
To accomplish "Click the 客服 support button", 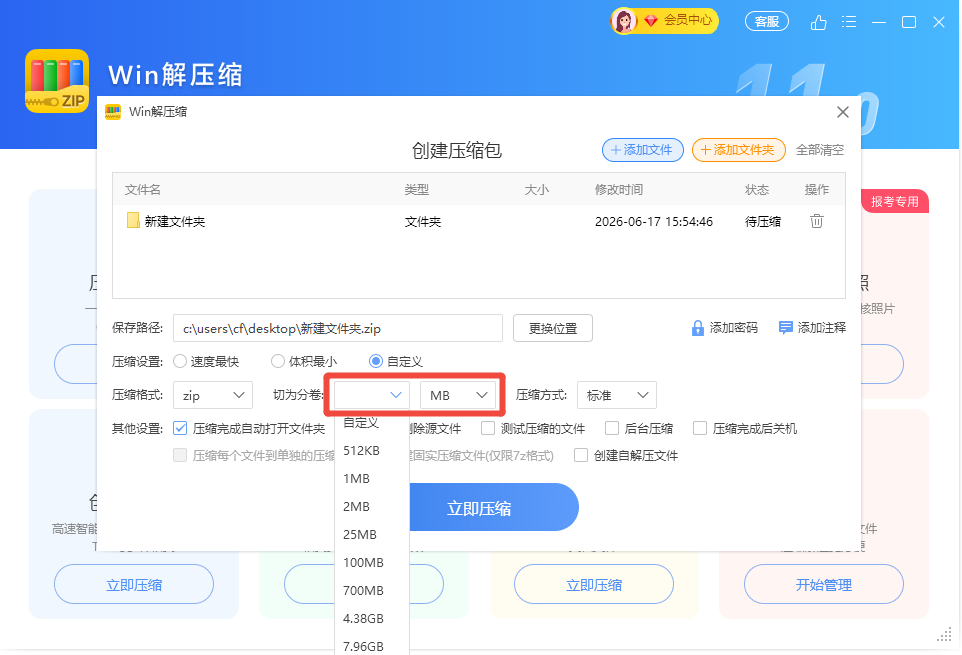I will (767, 21).
